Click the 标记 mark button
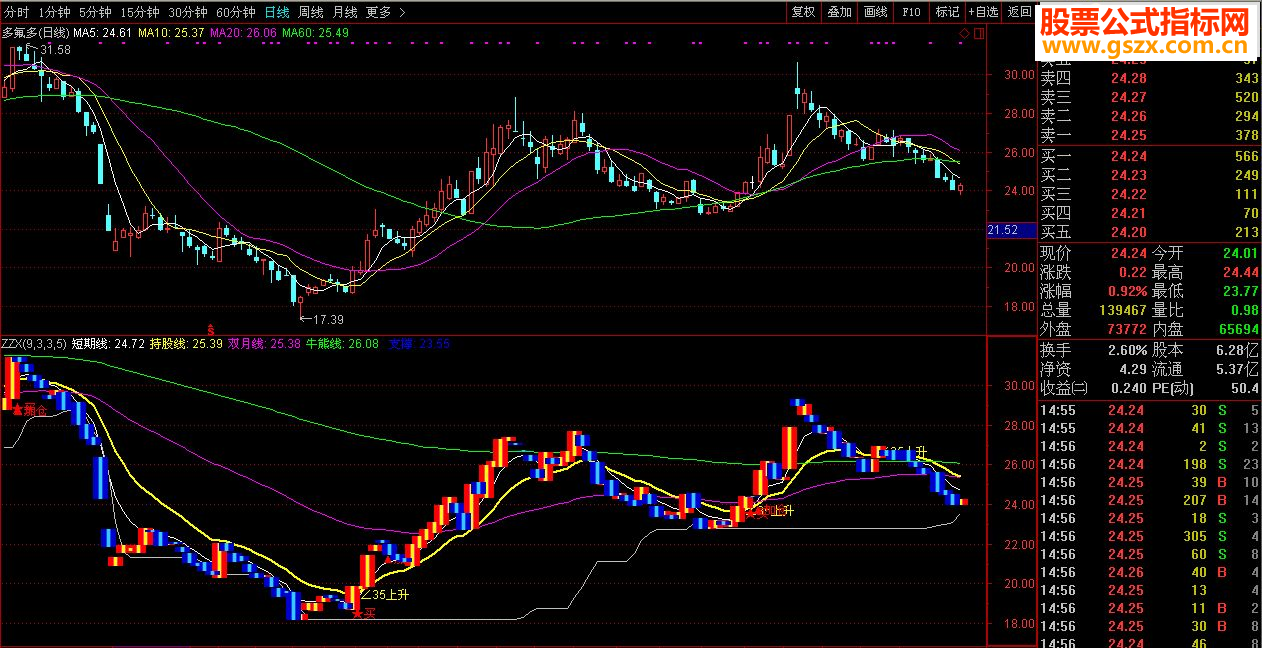 click(x=946, y=12)
